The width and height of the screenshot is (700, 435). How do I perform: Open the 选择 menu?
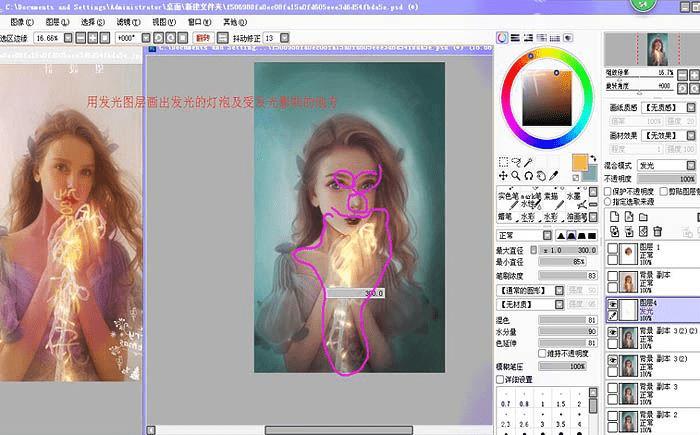[x=92, y=22]
